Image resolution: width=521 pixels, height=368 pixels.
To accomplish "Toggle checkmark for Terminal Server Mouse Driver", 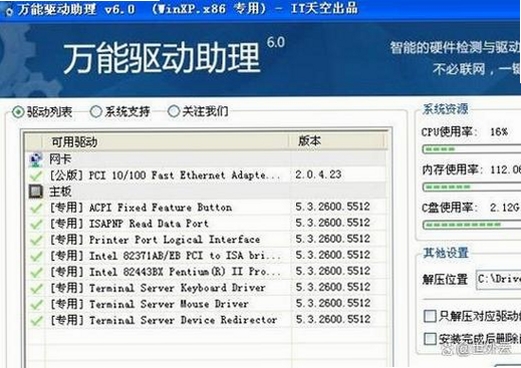I will pyautogui.click(x=36, y=304).
